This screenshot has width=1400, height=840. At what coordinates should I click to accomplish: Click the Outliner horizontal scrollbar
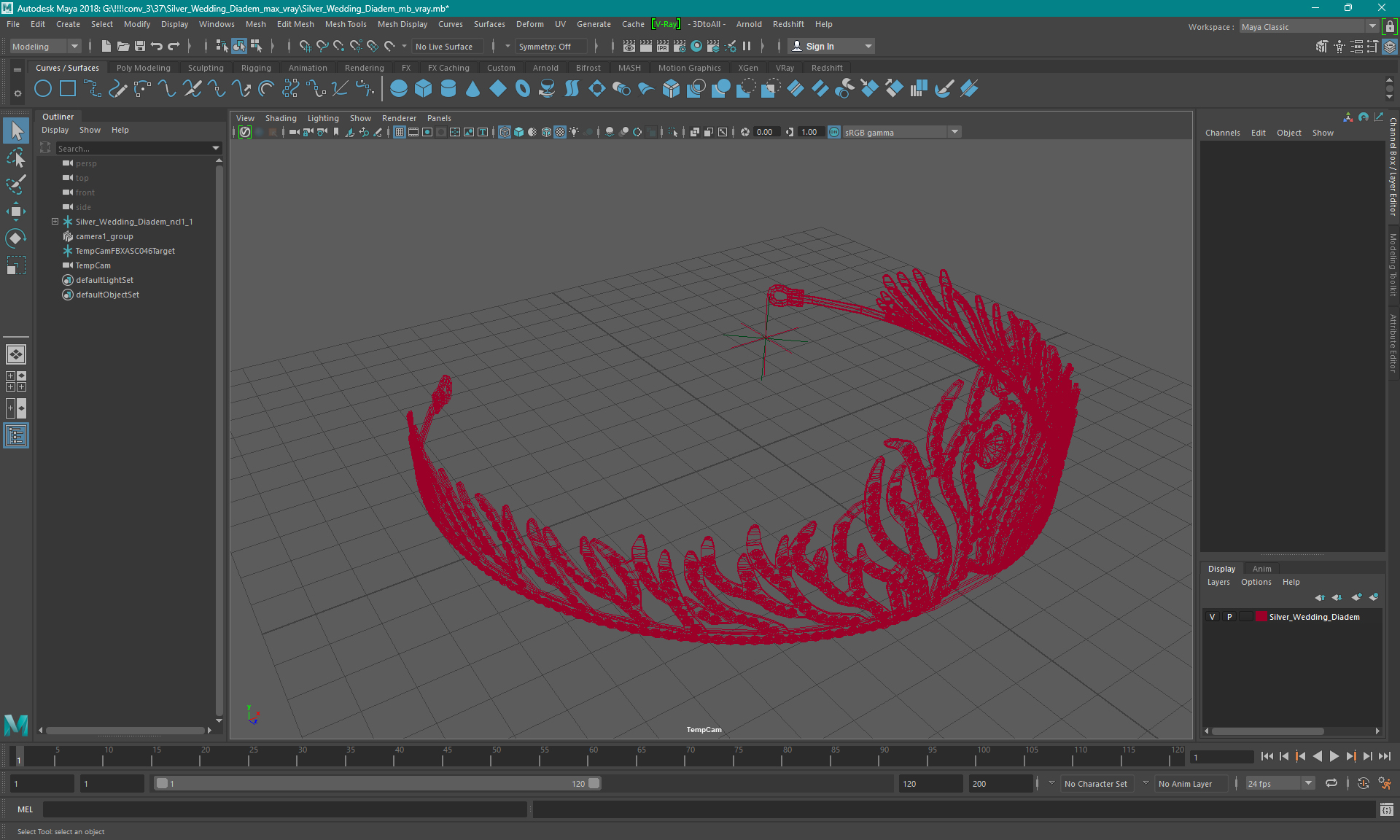pyautogui.click(x=125, y=730)
